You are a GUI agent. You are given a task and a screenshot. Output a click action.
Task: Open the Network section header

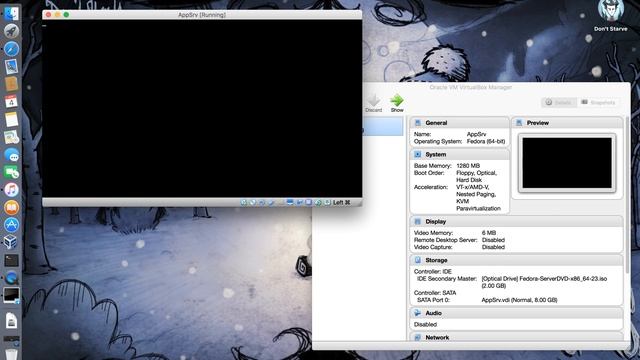(516, 337)
